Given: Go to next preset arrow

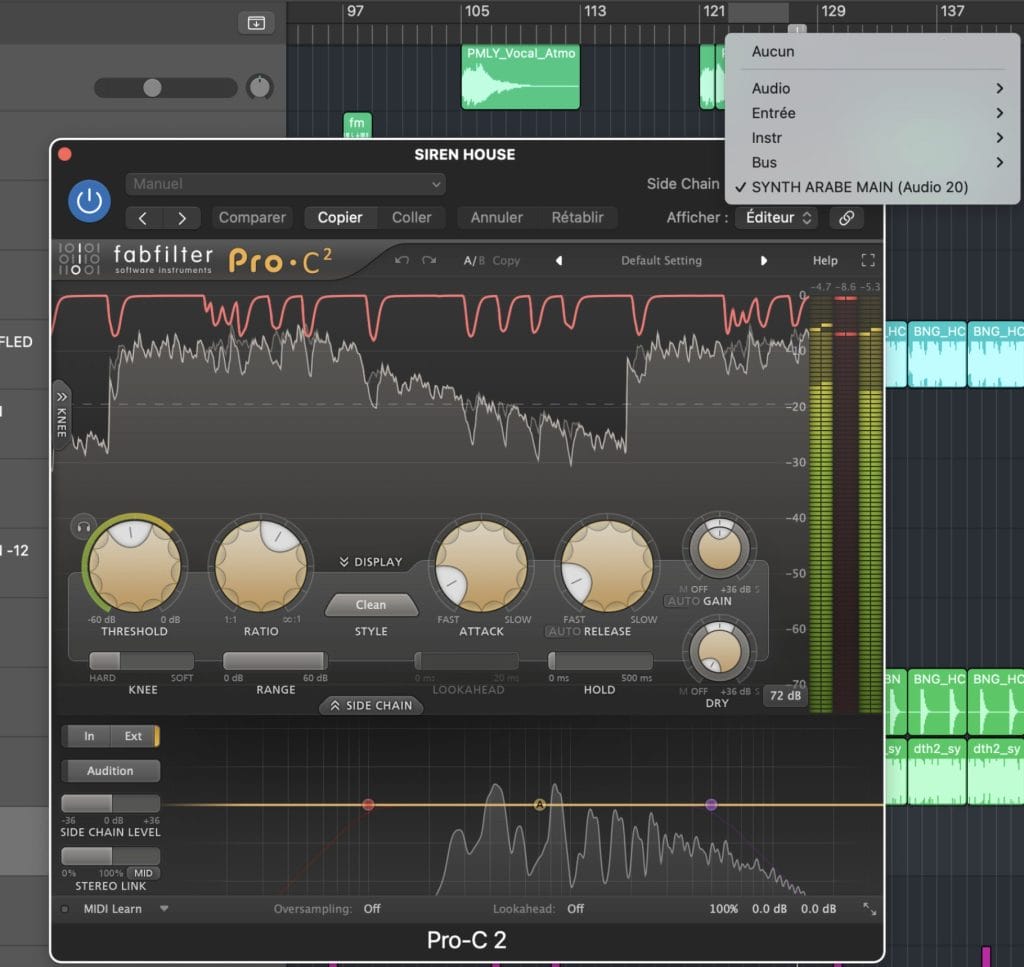Looking at the screenshot, I should [x=764, y=260].
